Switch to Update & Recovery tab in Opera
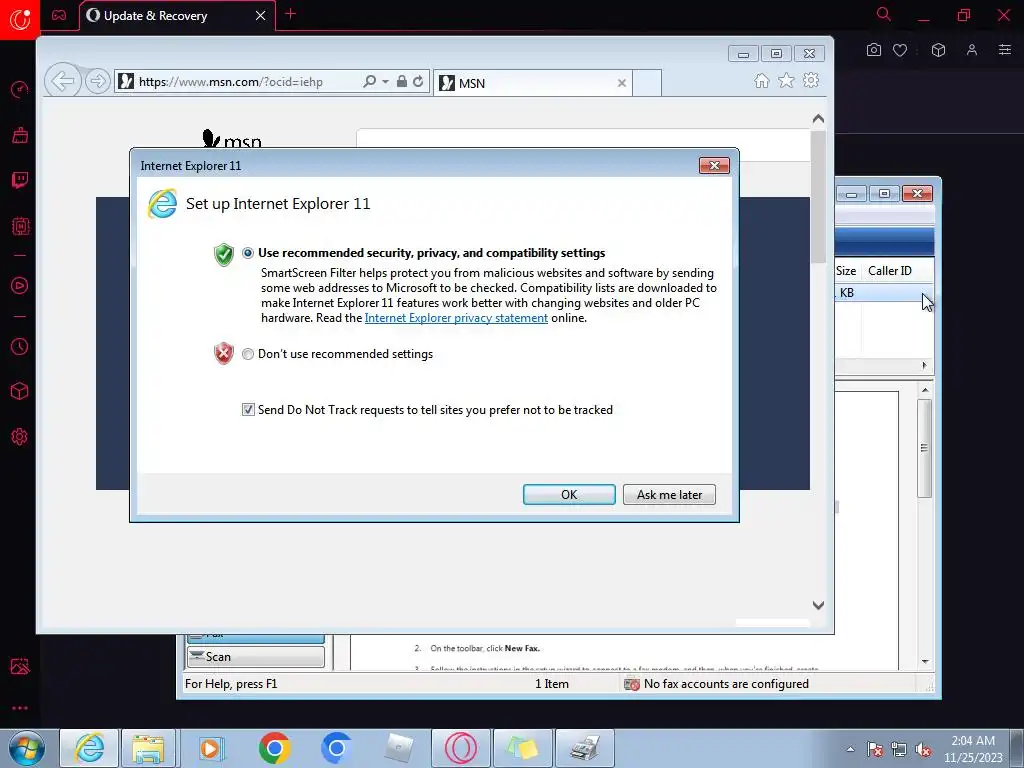 point(155,16)
